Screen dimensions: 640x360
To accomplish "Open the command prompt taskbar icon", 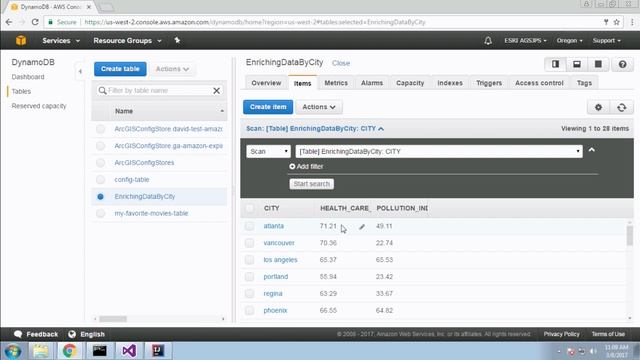I will [100, 351].
